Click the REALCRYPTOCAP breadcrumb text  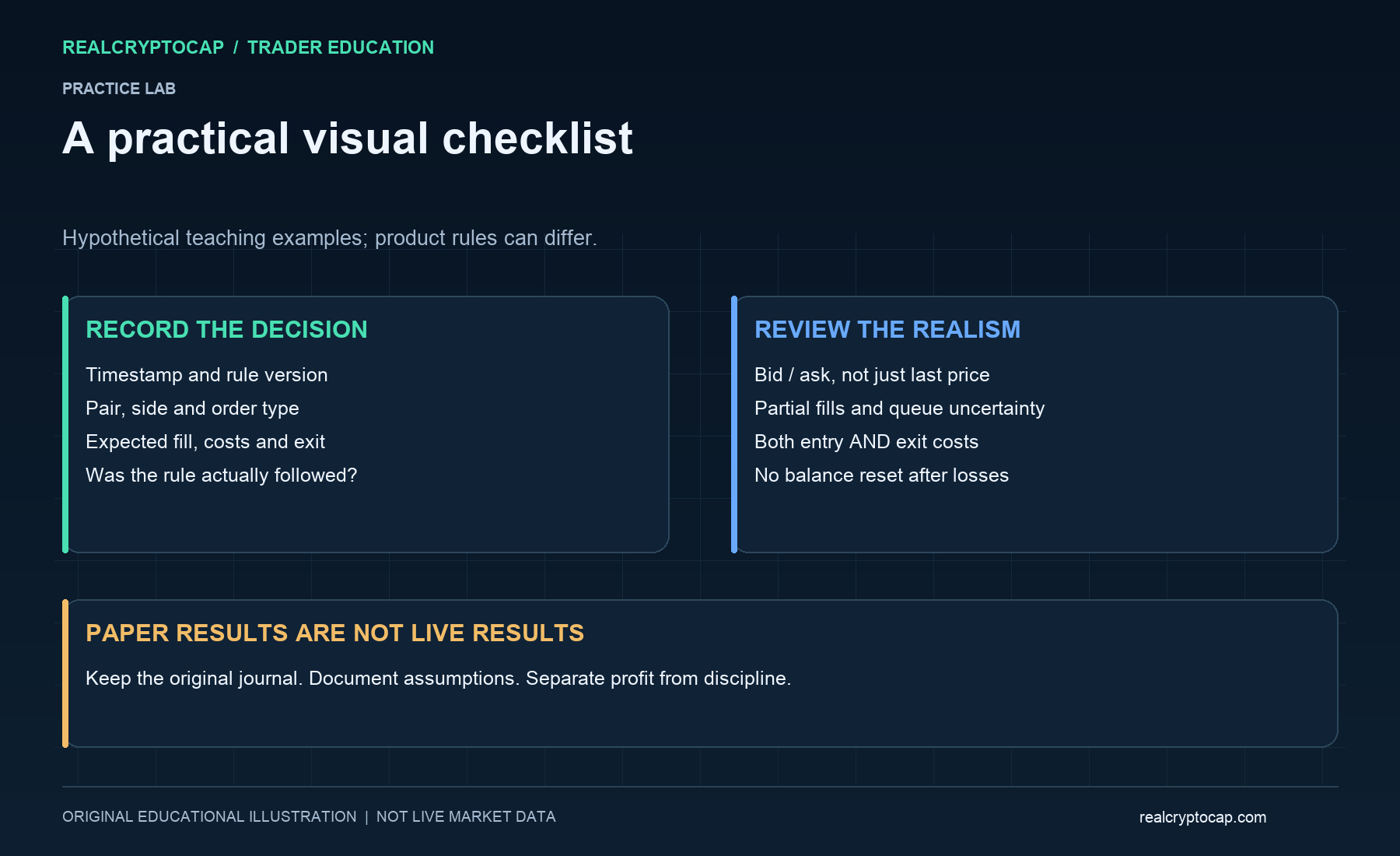point(143,47)
